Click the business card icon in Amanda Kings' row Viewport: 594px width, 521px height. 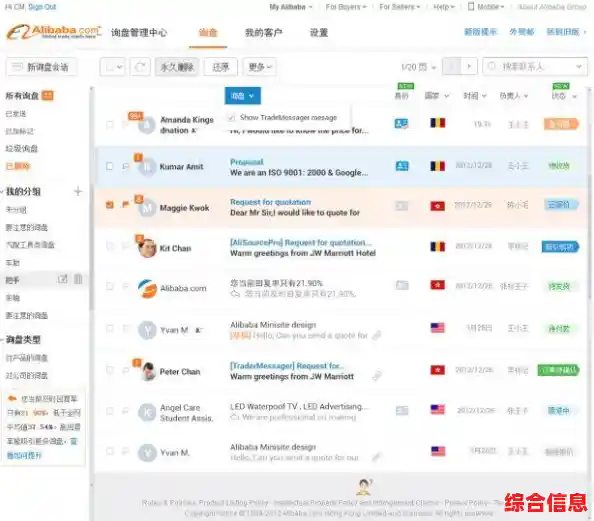coord(402,123)
